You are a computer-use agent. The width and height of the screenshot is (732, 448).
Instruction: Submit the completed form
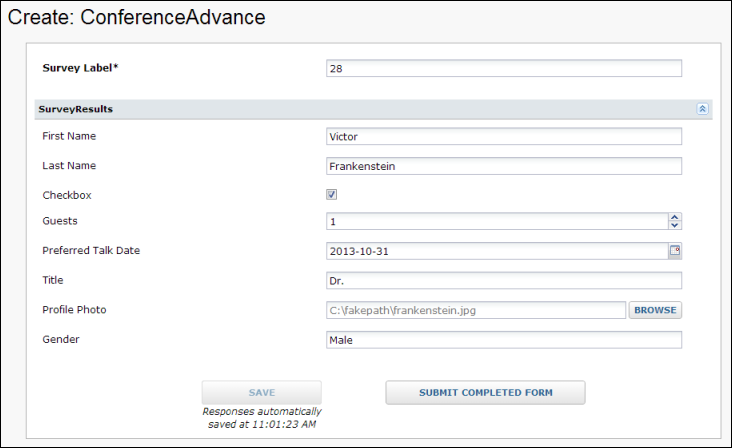[485, 392]
